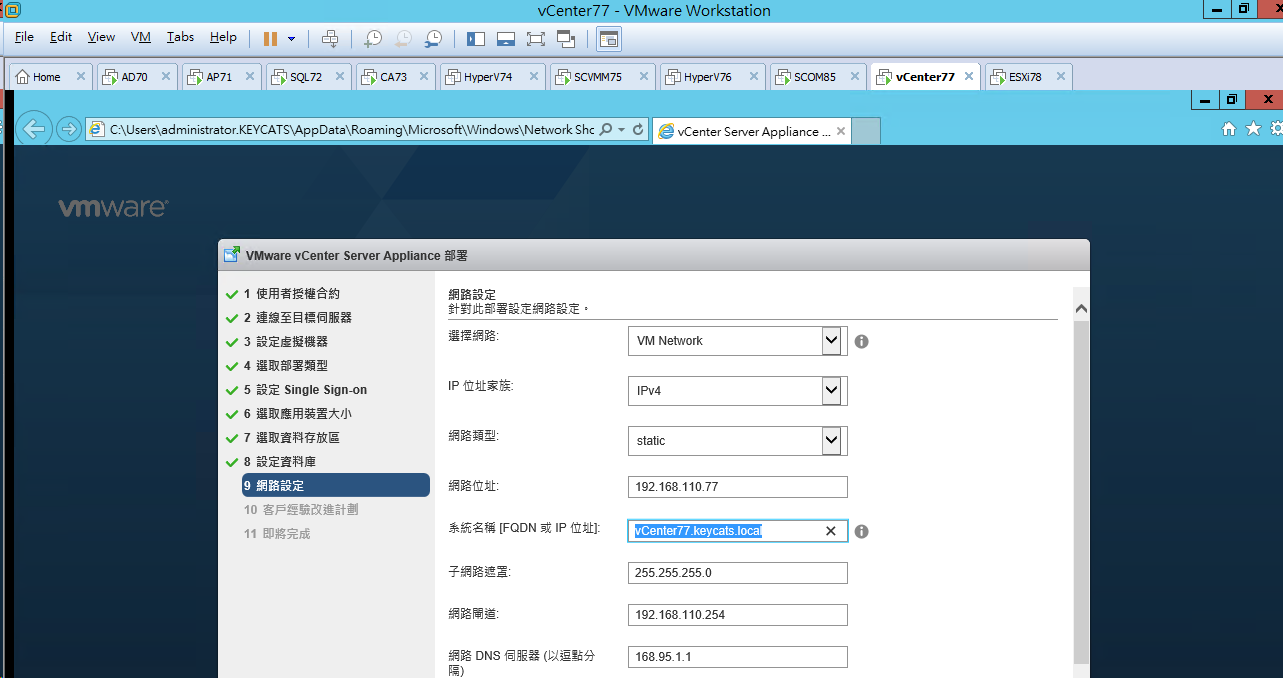
Task: Close the SQL72 tab
Action: [338, 77]
